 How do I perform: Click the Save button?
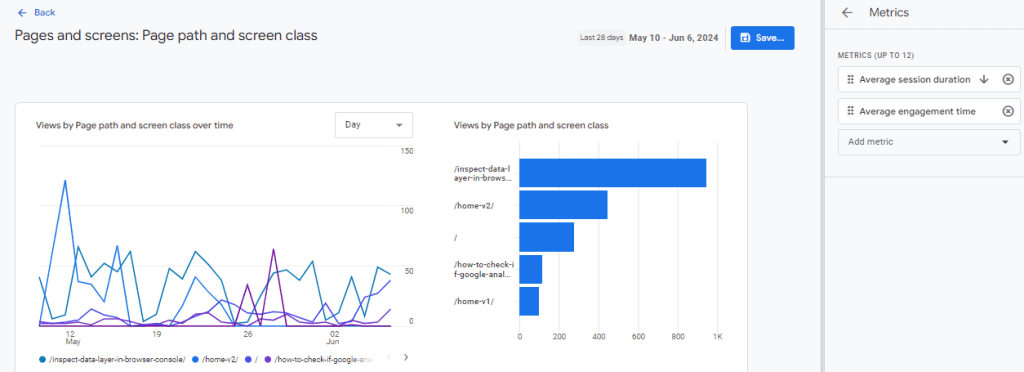[762, 39]
